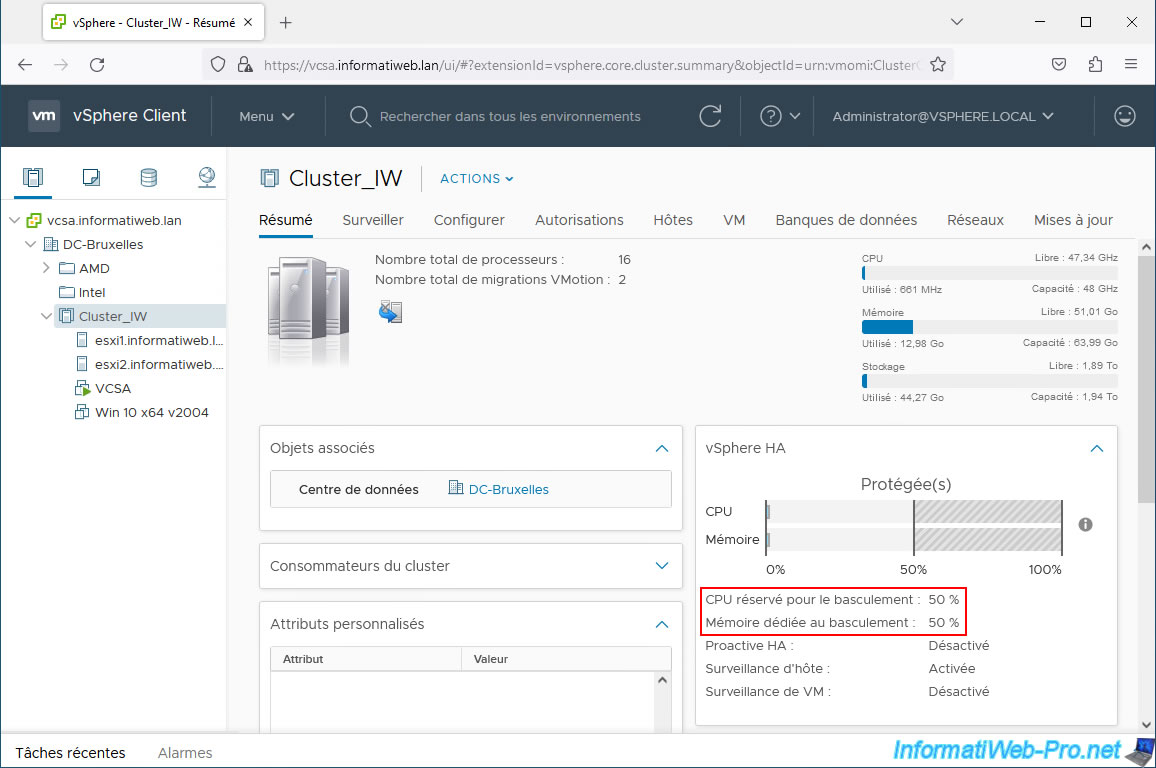The height and width of the screenshot is (768, 1156).
Task: Sort by the Attribut column header
Action: [x=366, y=659]
